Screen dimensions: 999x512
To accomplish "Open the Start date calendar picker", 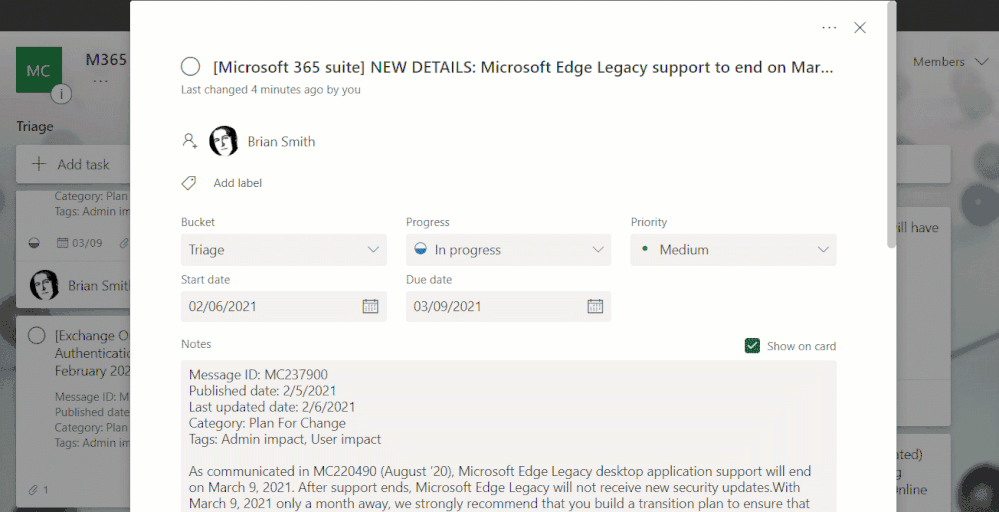I will pyautogui.click(x=370, y=306).
